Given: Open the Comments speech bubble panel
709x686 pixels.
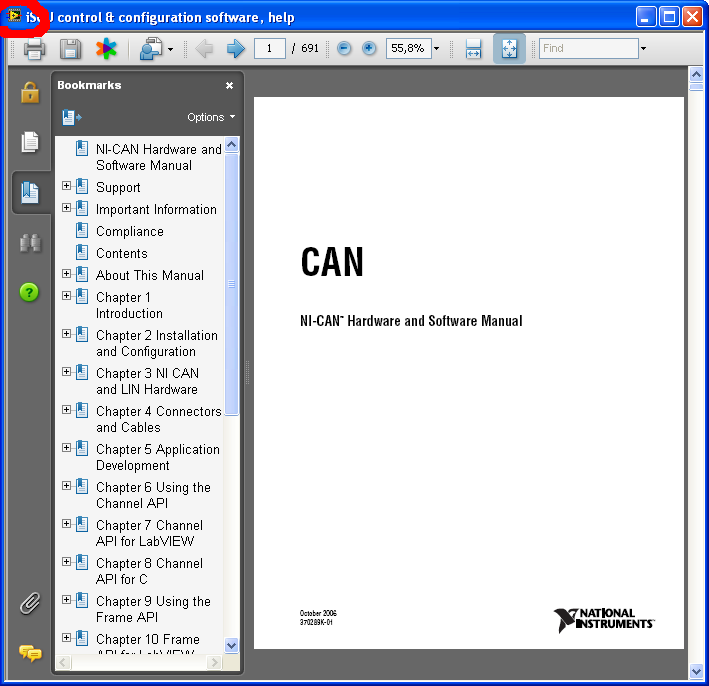Looking at the screenshot, I should click(x=30, y=653).
